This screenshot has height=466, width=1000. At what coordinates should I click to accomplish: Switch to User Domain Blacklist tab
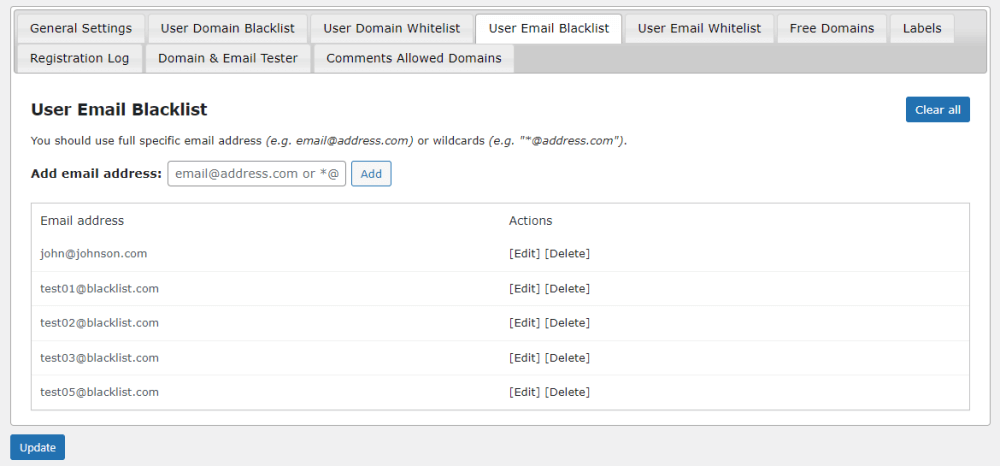(228, 28)
